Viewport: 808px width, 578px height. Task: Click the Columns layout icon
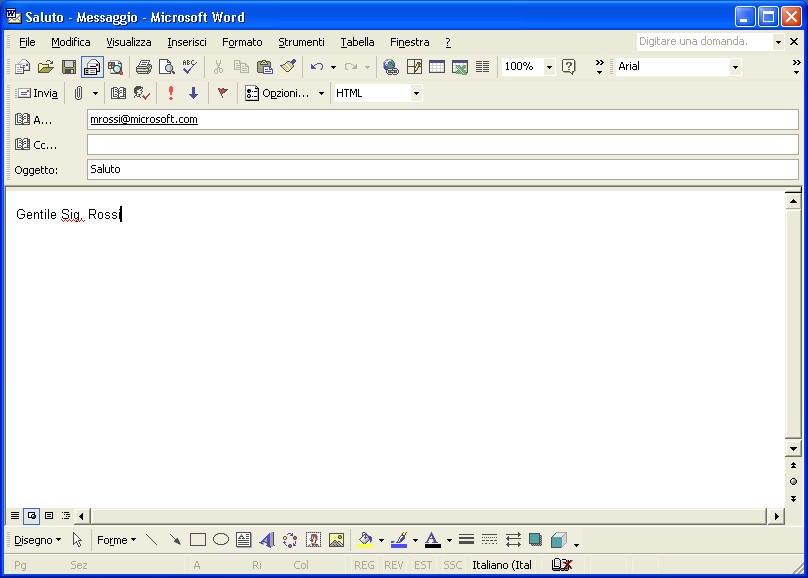point(482,67)
